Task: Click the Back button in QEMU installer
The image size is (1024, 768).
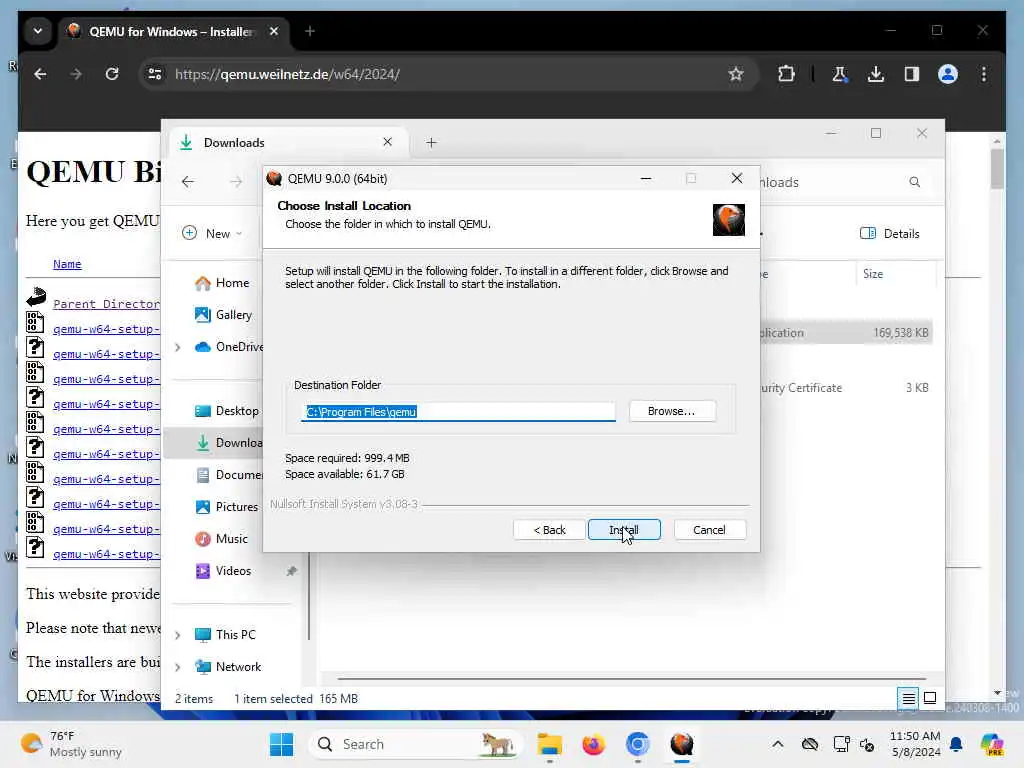Action: click(x=549, y=530)
